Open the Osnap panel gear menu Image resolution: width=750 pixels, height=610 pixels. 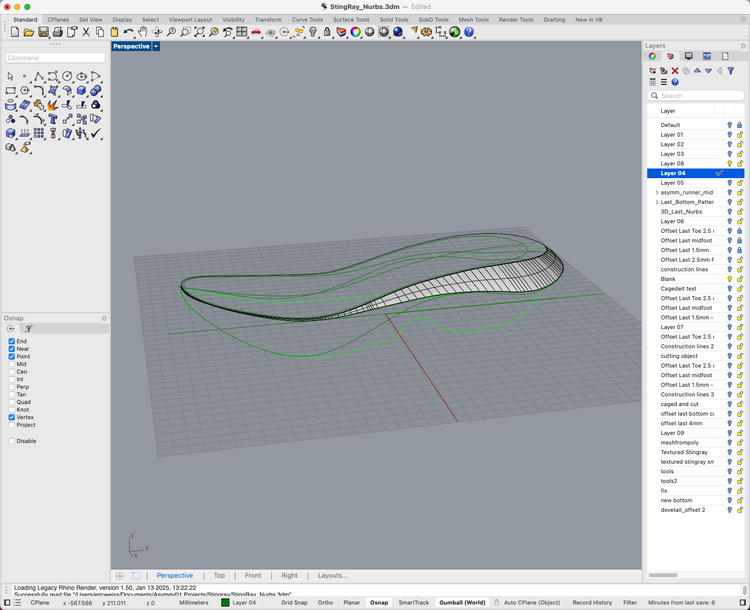click(104, 318)
